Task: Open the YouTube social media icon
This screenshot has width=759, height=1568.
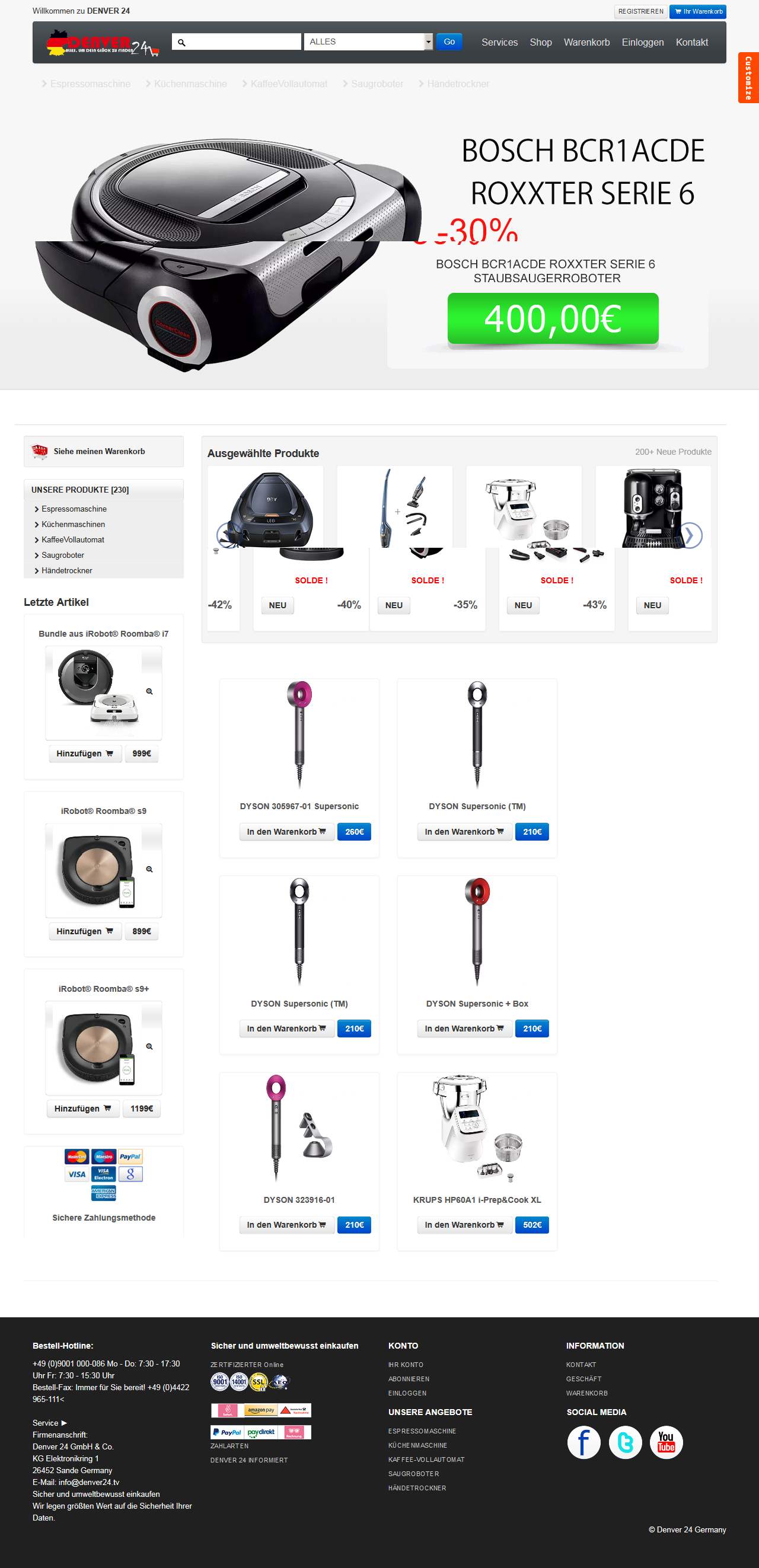Action: click(666, 1442)
